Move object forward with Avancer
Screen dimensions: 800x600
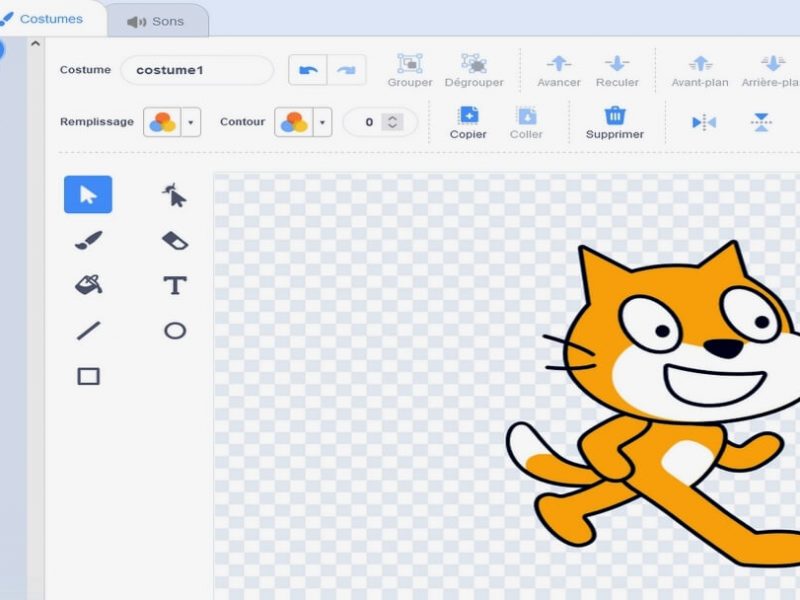tap(559, 70)
